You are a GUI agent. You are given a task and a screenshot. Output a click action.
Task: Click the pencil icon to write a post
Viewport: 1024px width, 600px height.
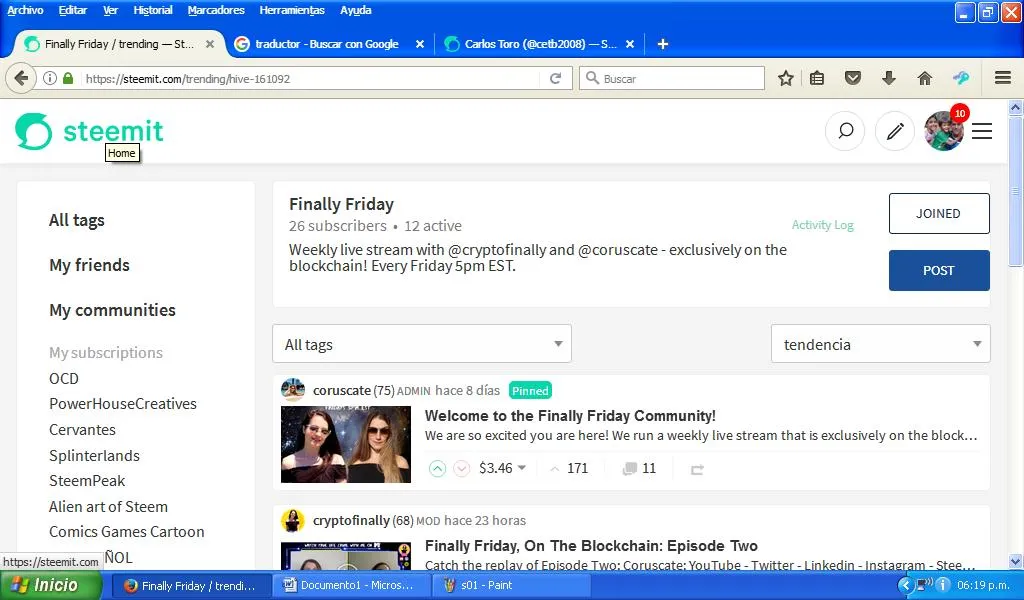click(895, 131)
